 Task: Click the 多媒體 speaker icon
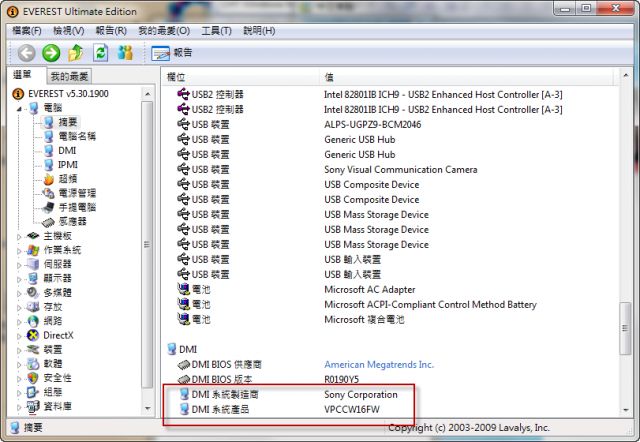point(33,292)
